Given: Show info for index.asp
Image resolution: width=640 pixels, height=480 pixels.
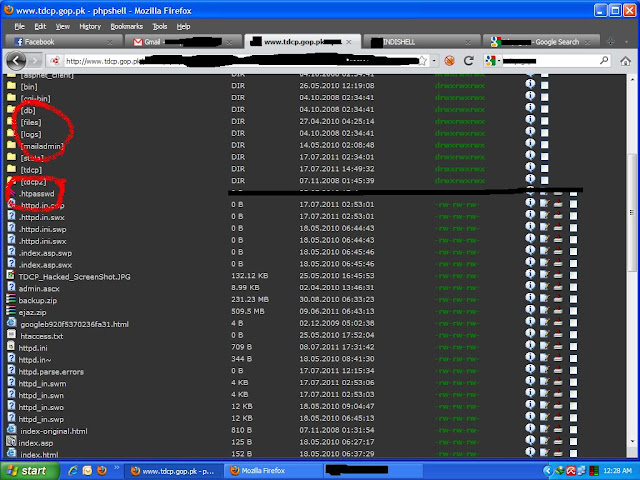Looking at the screenshot, I should point(530,440).
